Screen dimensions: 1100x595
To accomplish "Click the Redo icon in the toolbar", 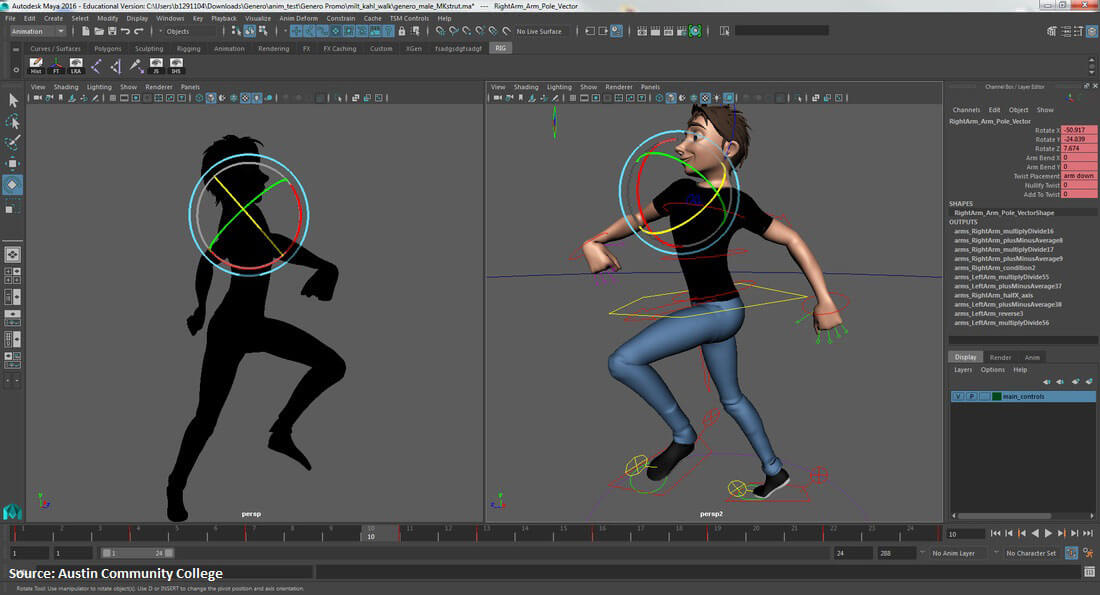I will click(x=138, y=31).
